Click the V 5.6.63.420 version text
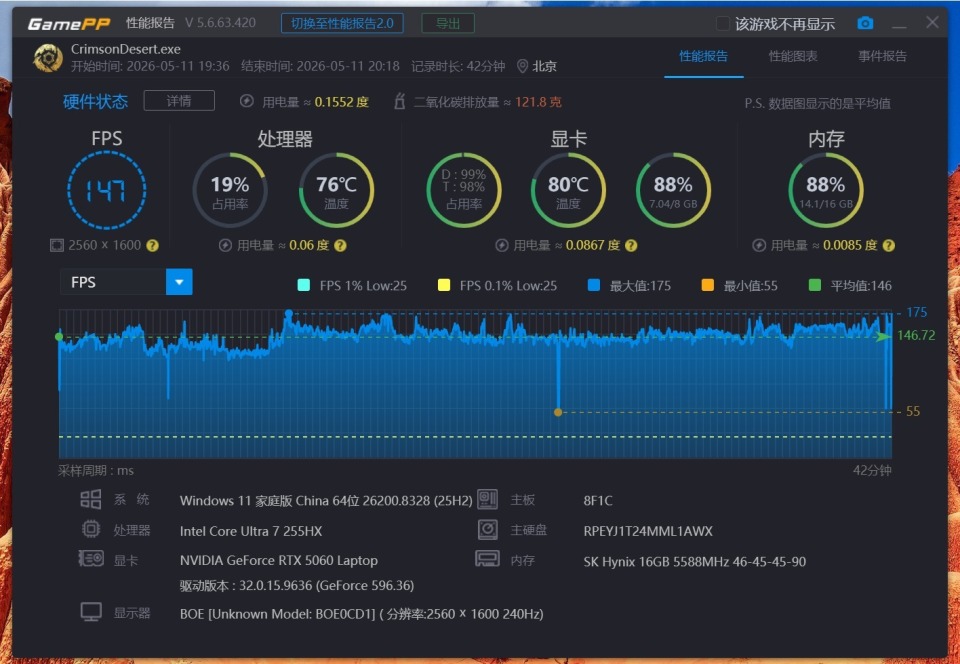 click(220, 23)
